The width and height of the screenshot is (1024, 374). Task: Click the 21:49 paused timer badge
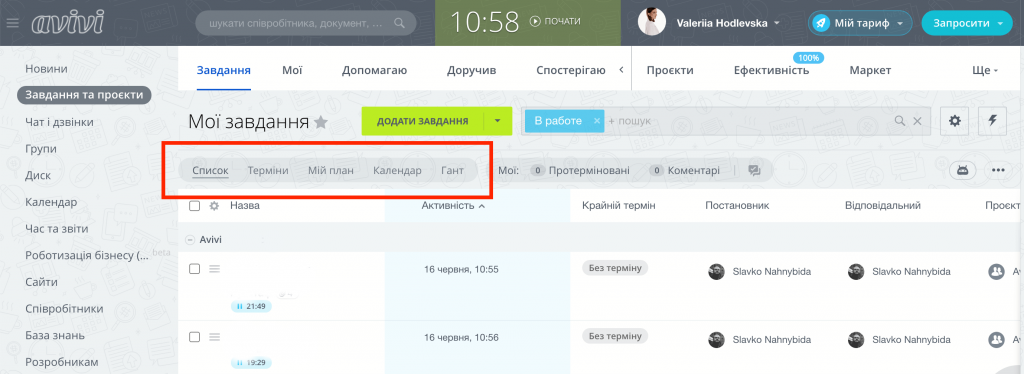point(251,306)
